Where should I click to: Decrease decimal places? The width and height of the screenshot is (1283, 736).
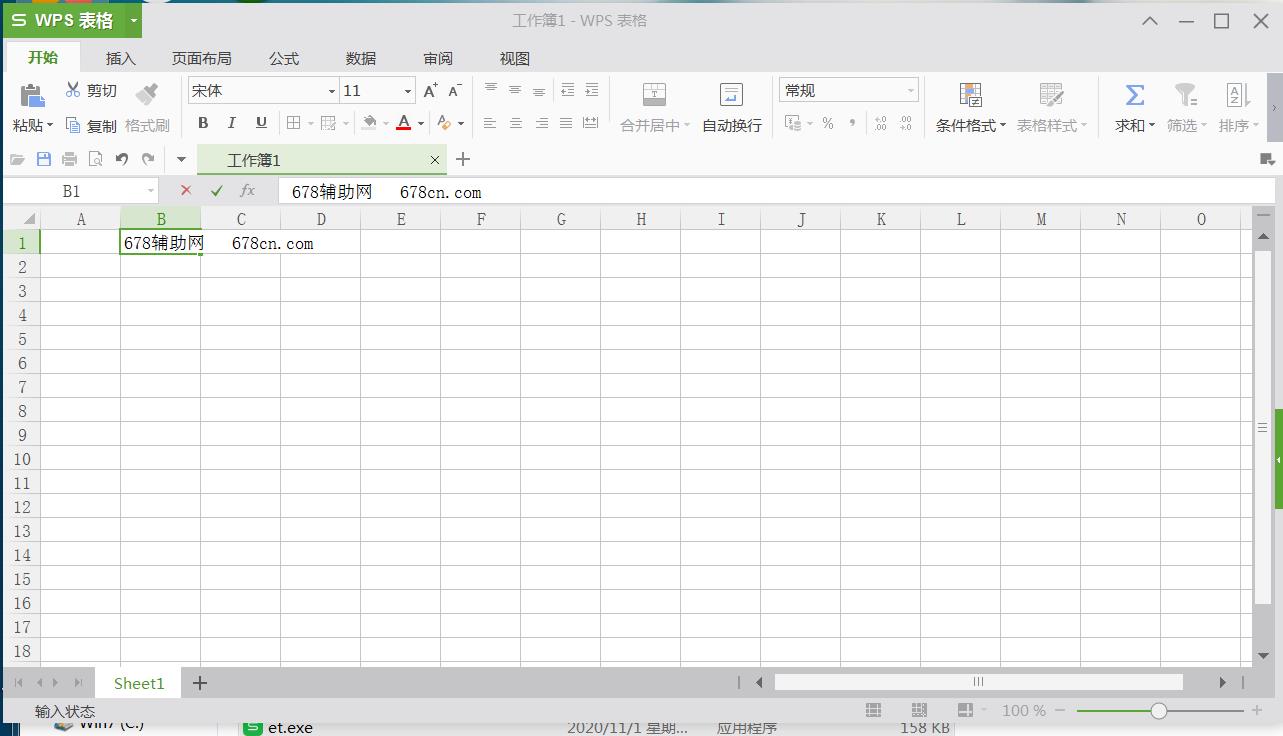point(905,123)
